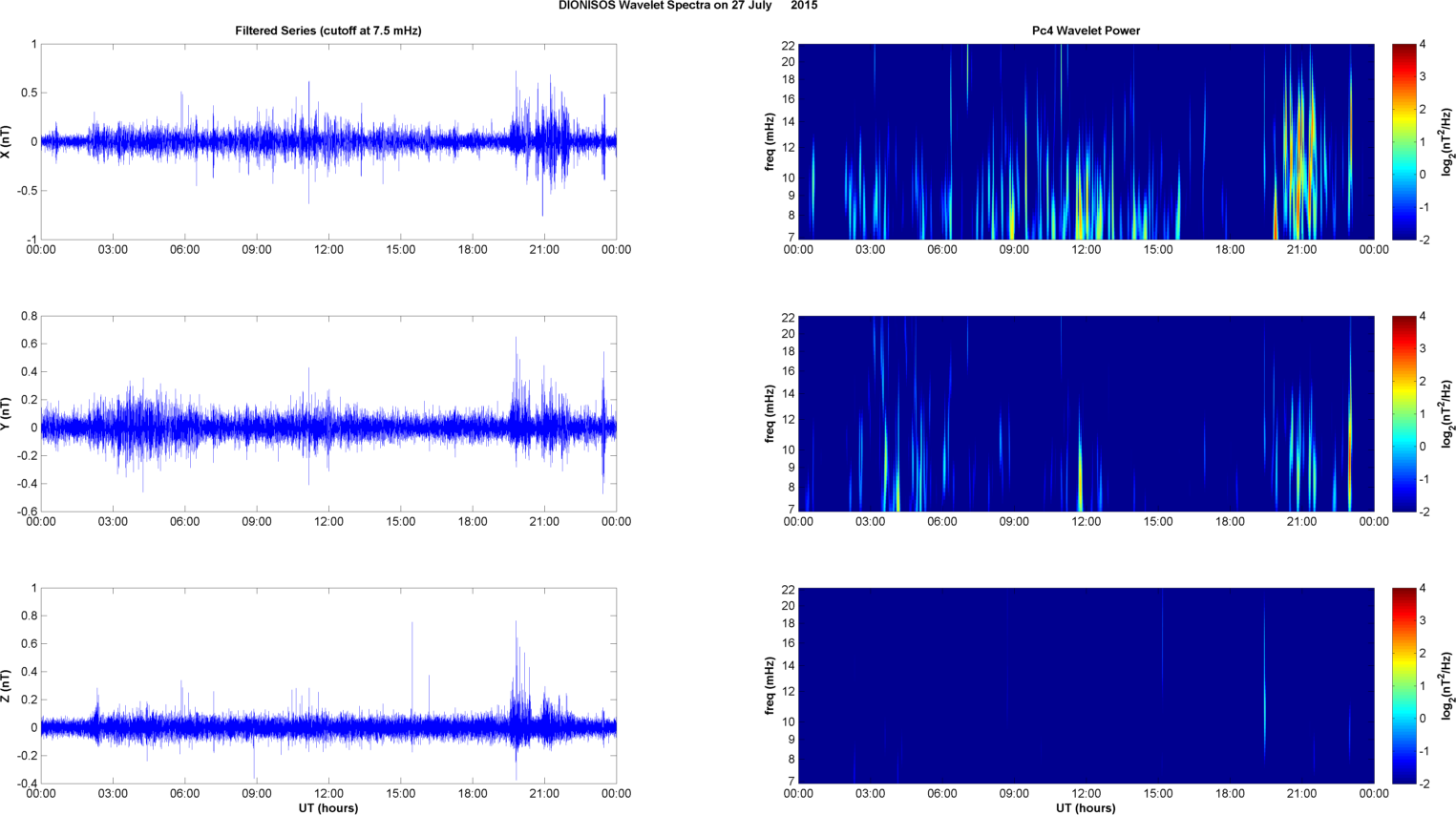Click "freq (mHz)" label of the bottom spectrogram
Viewport: 1456px width, 815px height.
770,686
